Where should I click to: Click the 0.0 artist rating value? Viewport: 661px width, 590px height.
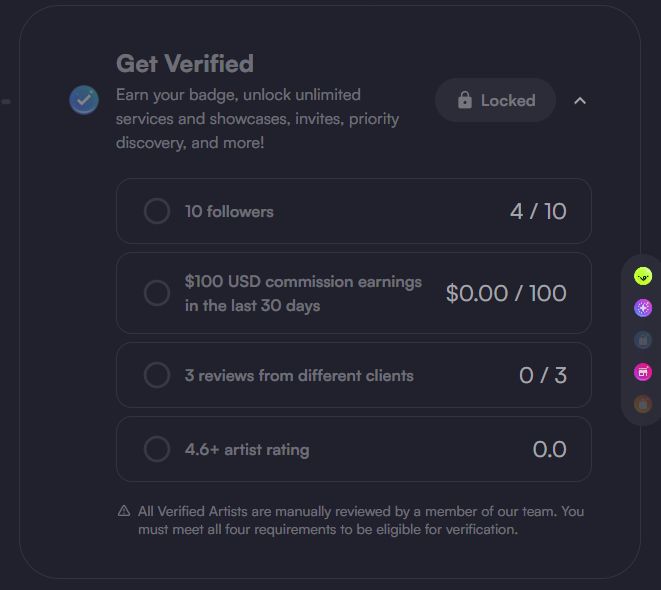pyautogui.click(x=550, y=449)
